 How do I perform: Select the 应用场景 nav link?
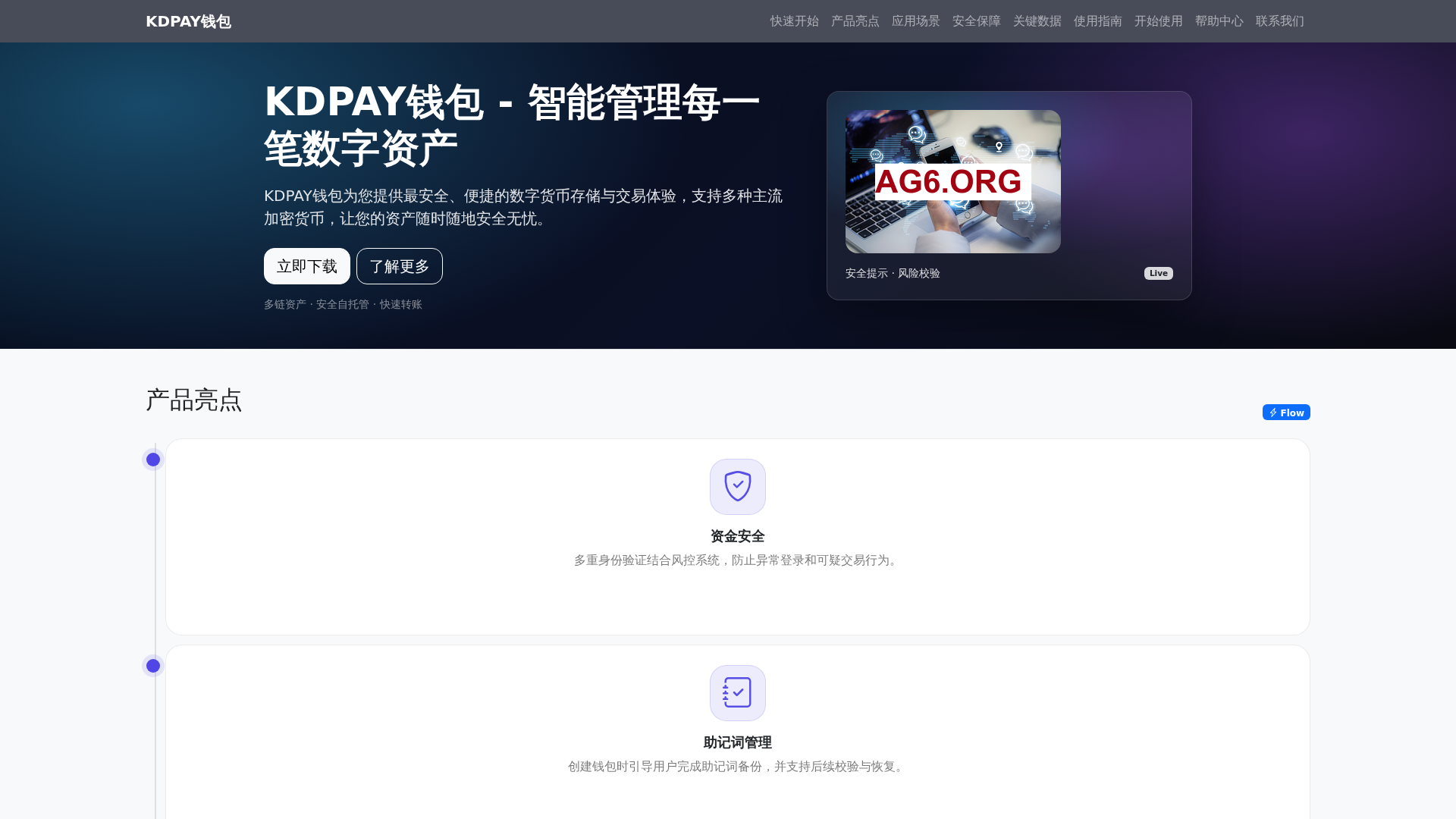(915, 21)
